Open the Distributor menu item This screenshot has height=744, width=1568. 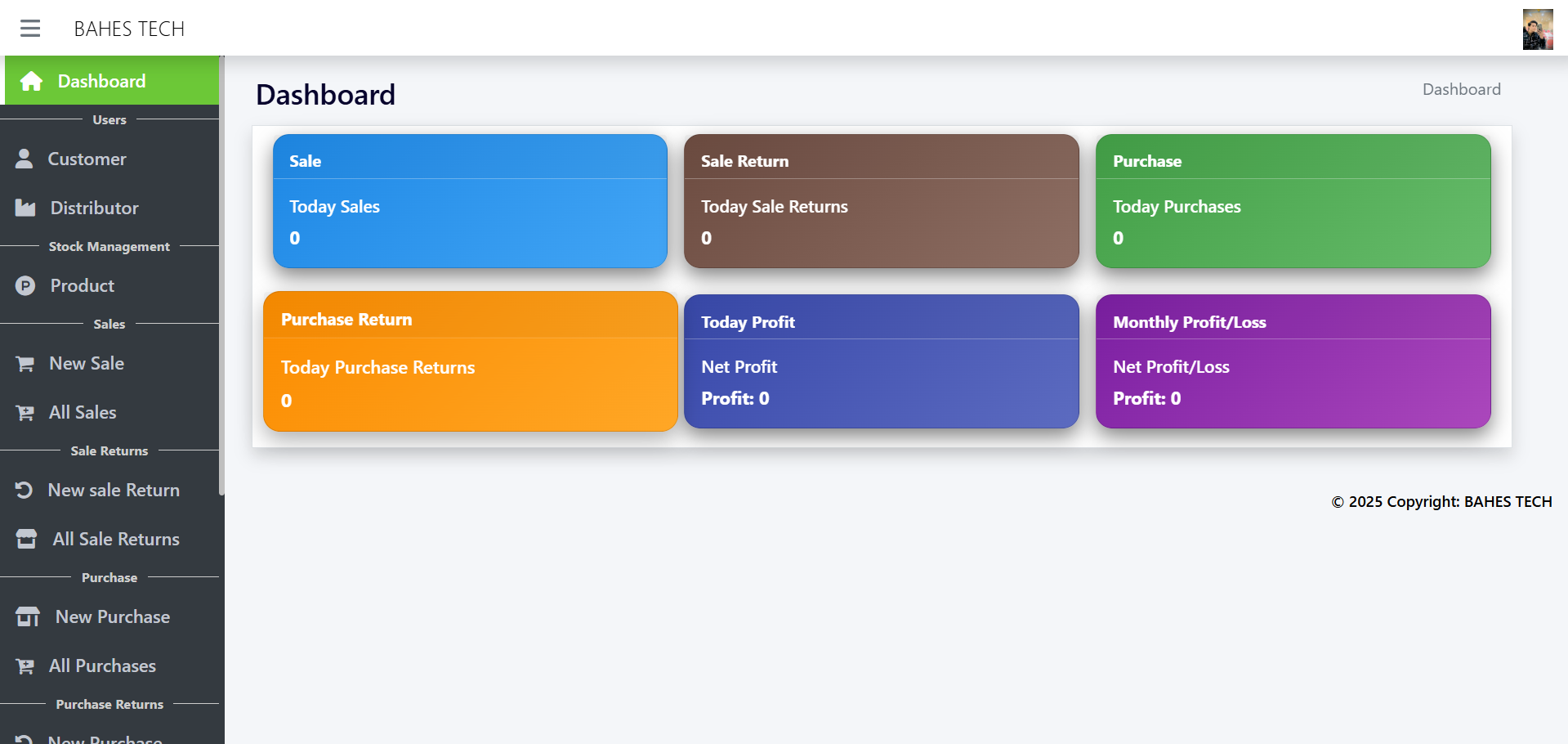click(109, 208)
